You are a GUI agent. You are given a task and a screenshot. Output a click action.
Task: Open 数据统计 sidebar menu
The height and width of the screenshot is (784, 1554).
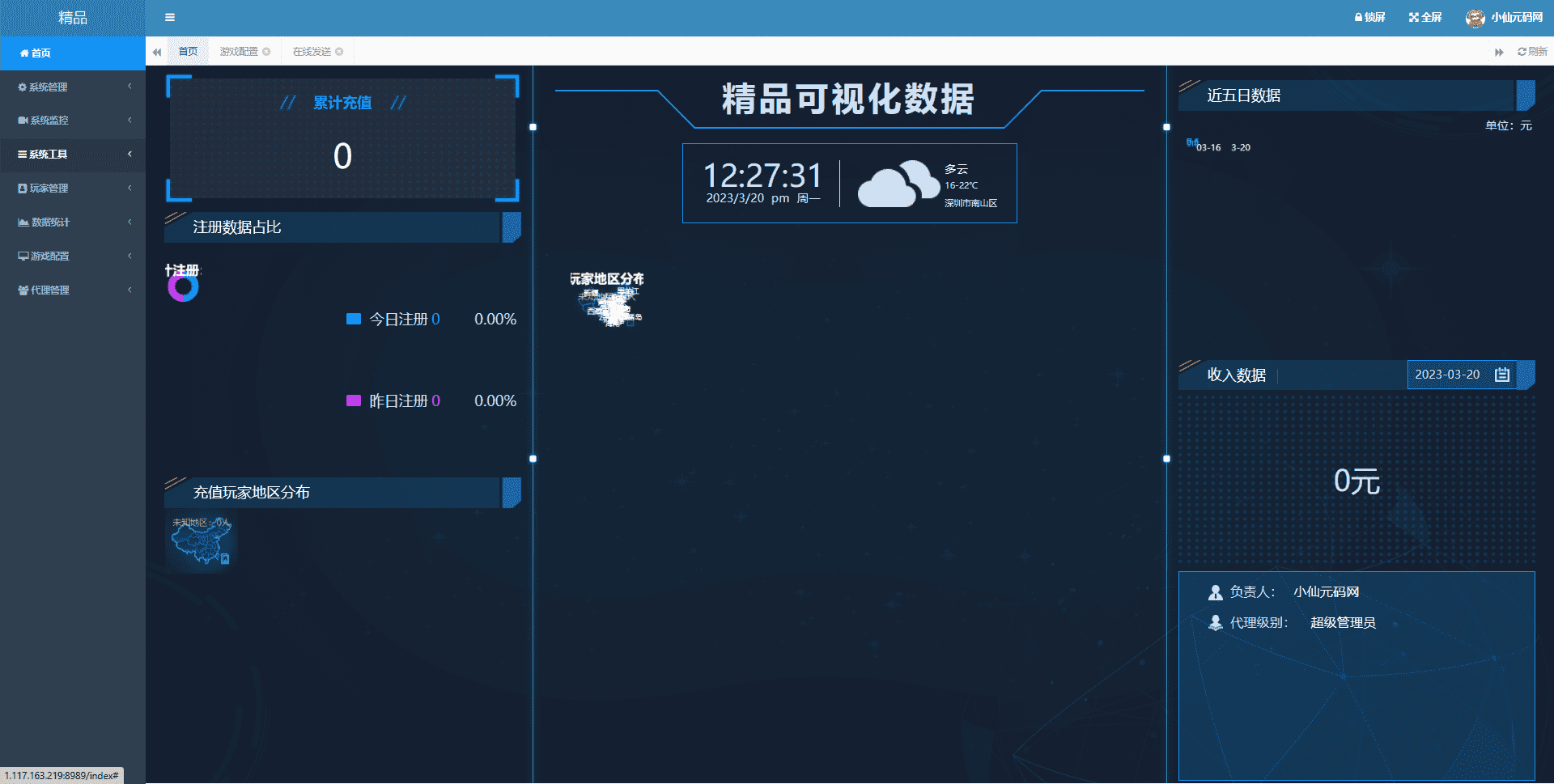pos(73,222)
